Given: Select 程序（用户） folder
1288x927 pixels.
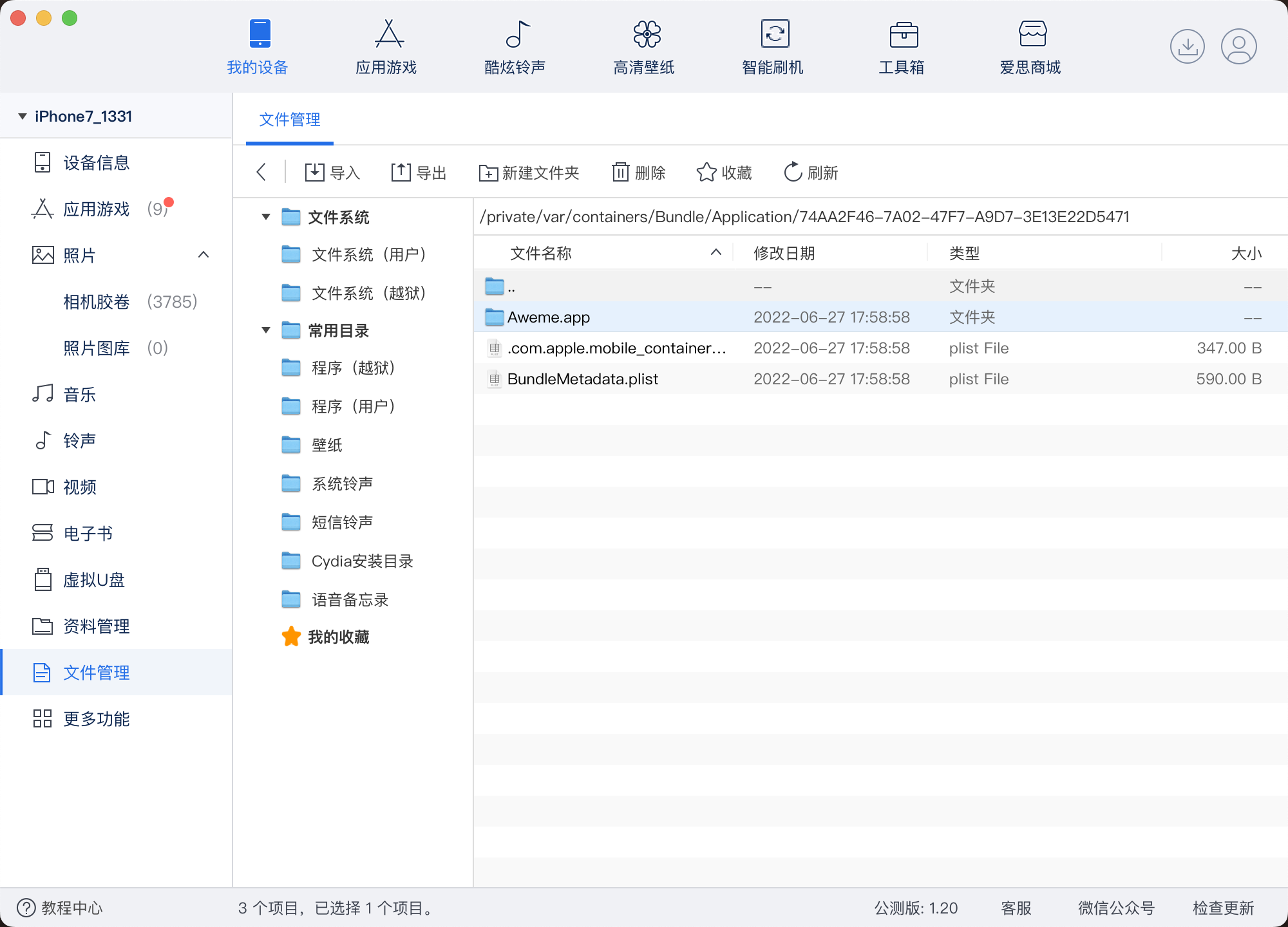Looking at the screenshot, I should tap(339, 406).
